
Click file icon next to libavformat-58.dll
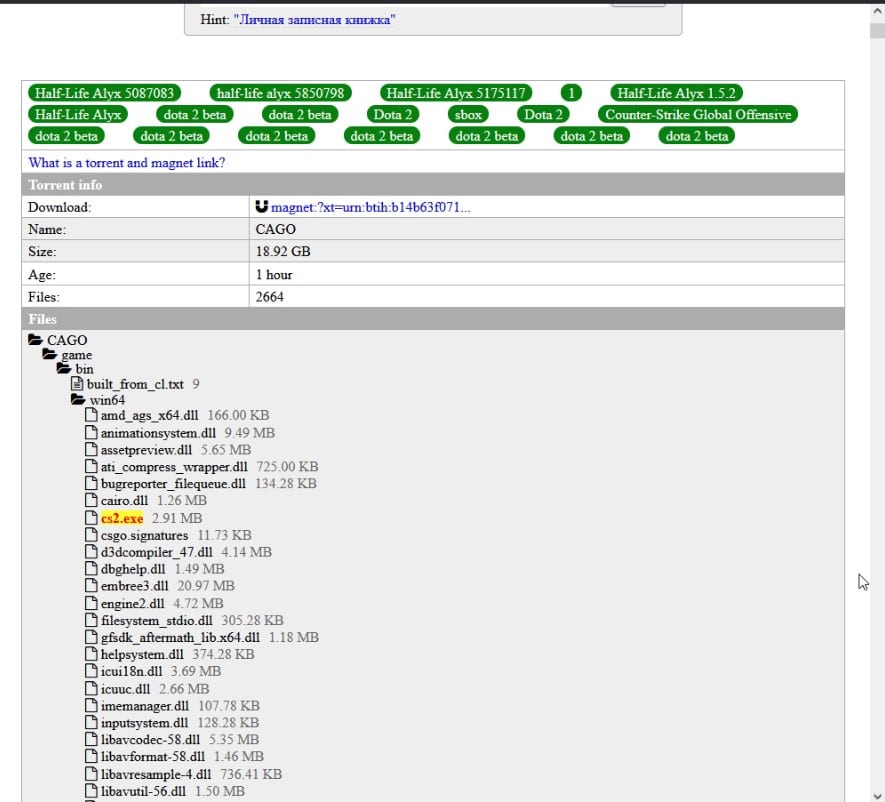point(91,756)
